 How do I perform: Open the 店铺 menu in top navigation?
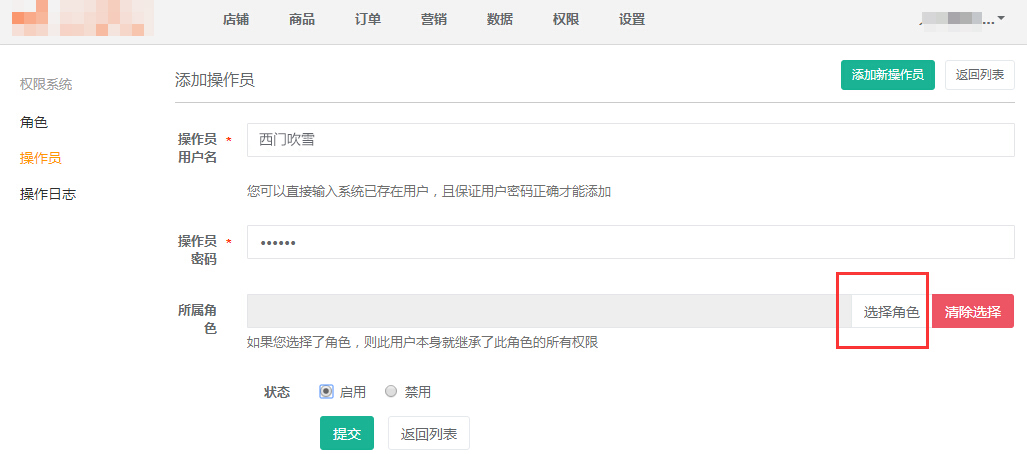click(x=236, y=20)
